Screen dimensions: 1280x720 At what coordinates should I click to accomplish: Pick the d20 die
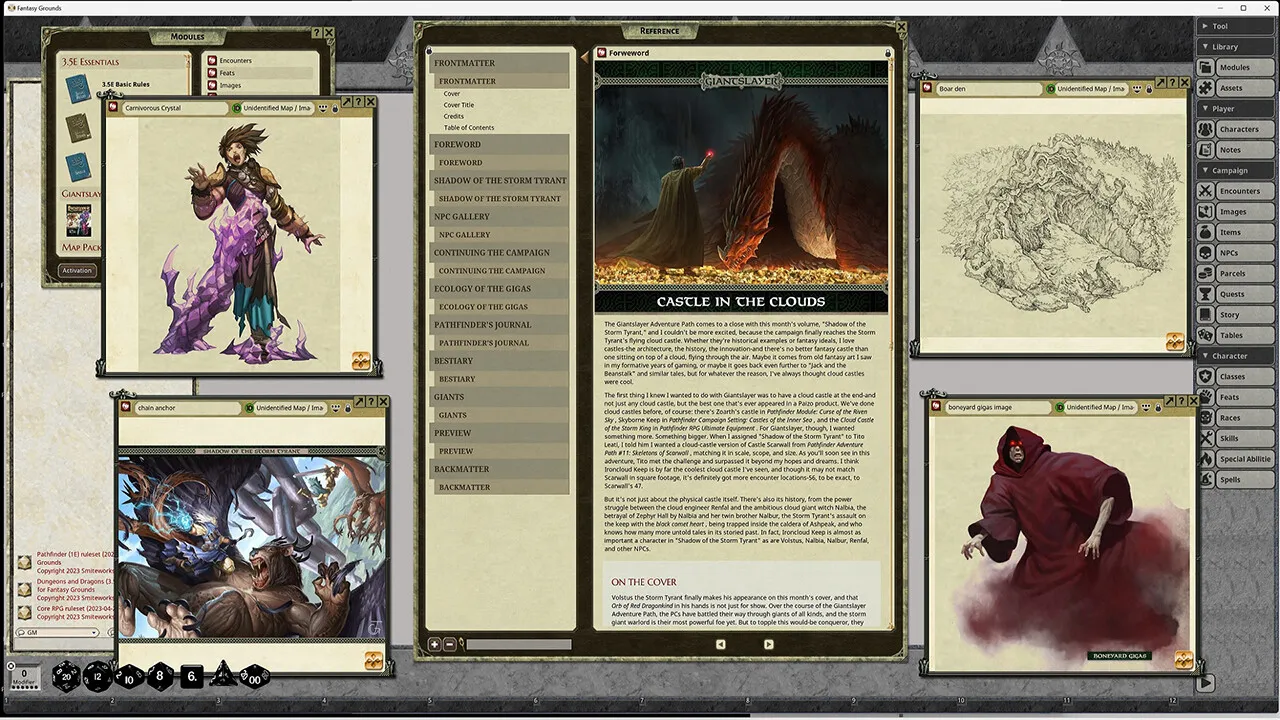click(67, 676)
